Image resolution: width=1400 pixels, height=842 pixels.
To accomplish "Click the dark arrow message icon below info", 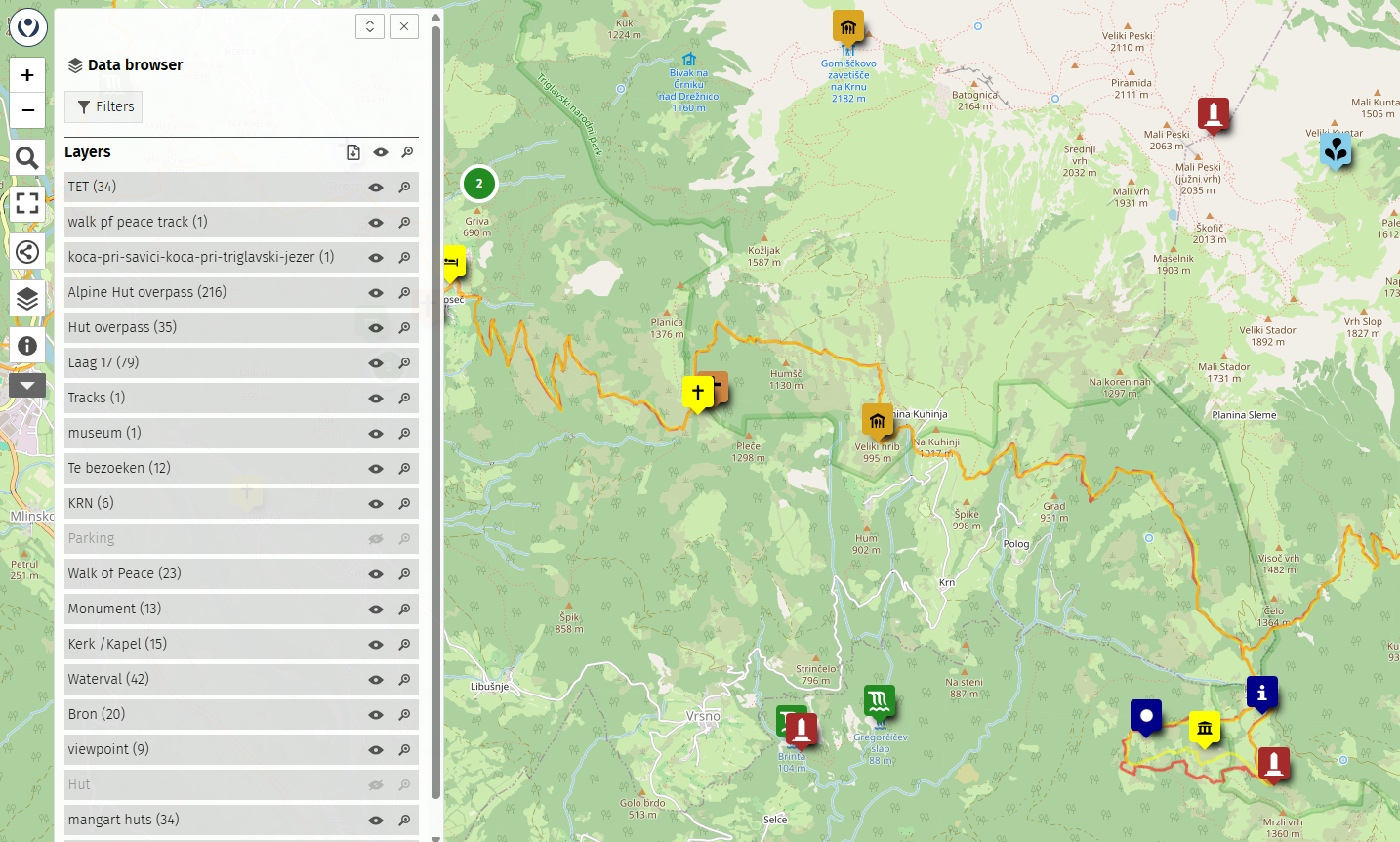I will tap(26, 385).
